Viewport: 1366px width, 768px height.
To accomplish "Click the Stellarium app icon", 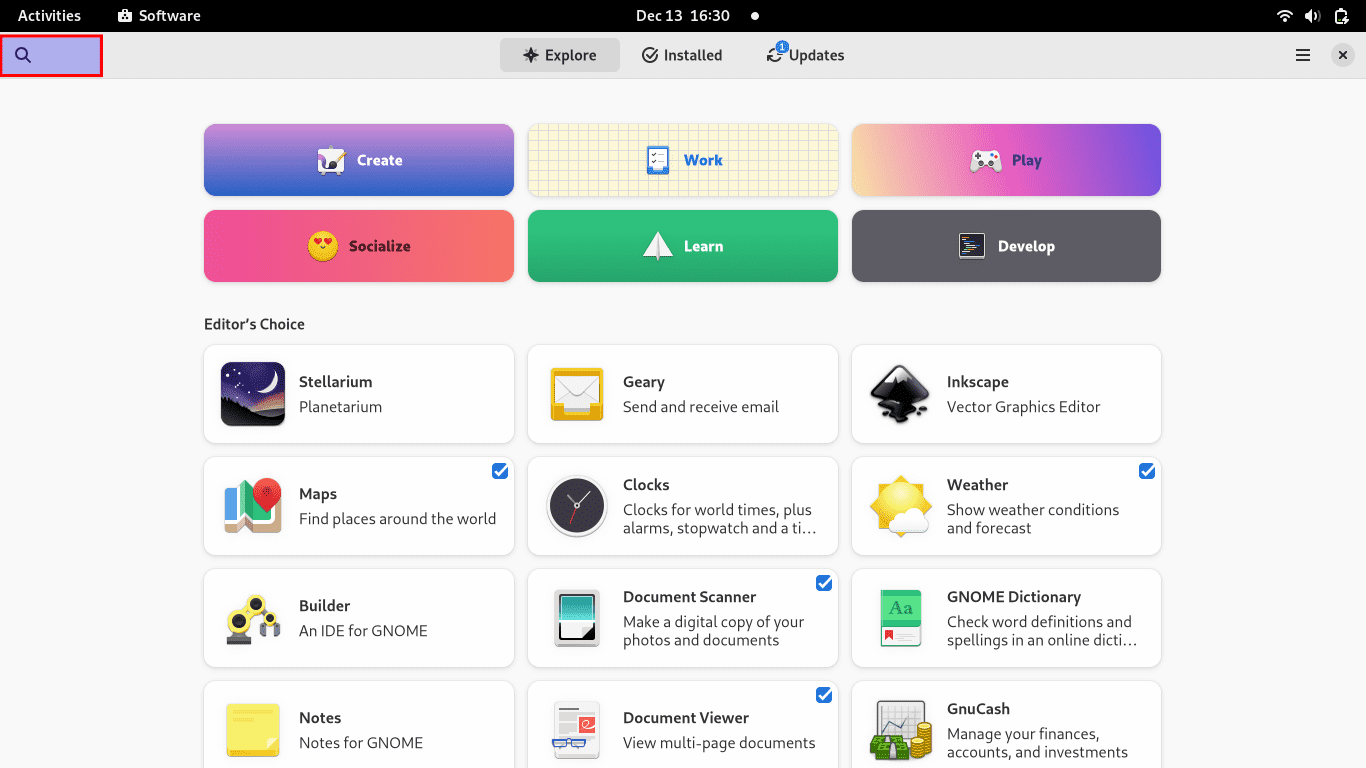I will [x=253, y=394].
